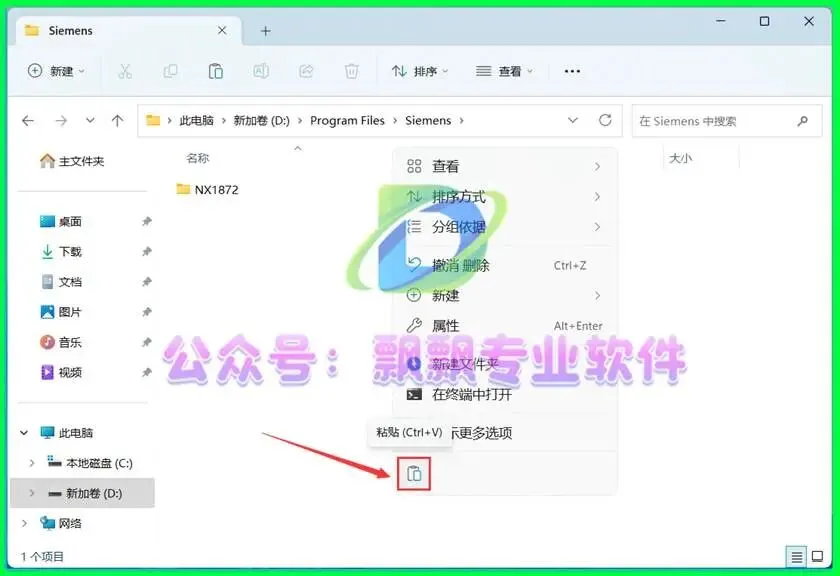Open 查看 submenu in context menu
The height and width of the screenshot is (576, 840).
click(504, 167)
